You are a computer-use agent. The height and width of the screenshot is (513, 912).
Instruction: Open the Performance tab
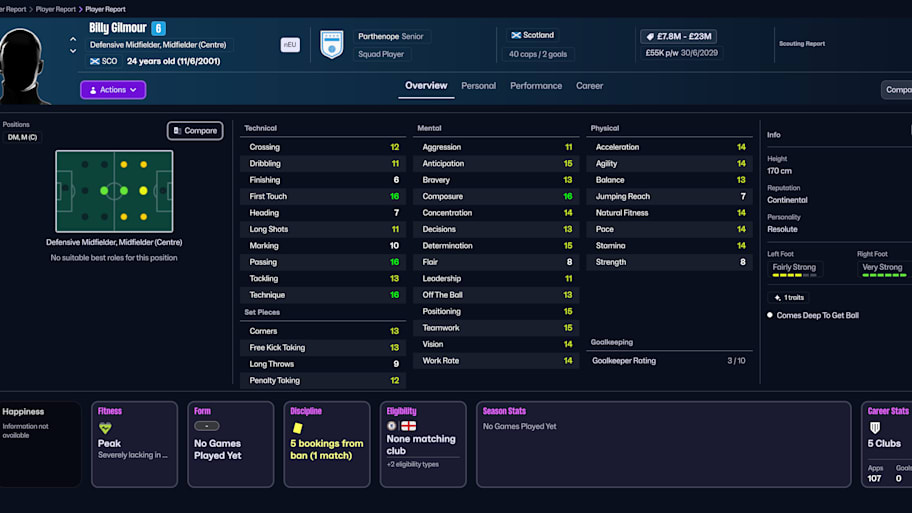click(536, 86)
